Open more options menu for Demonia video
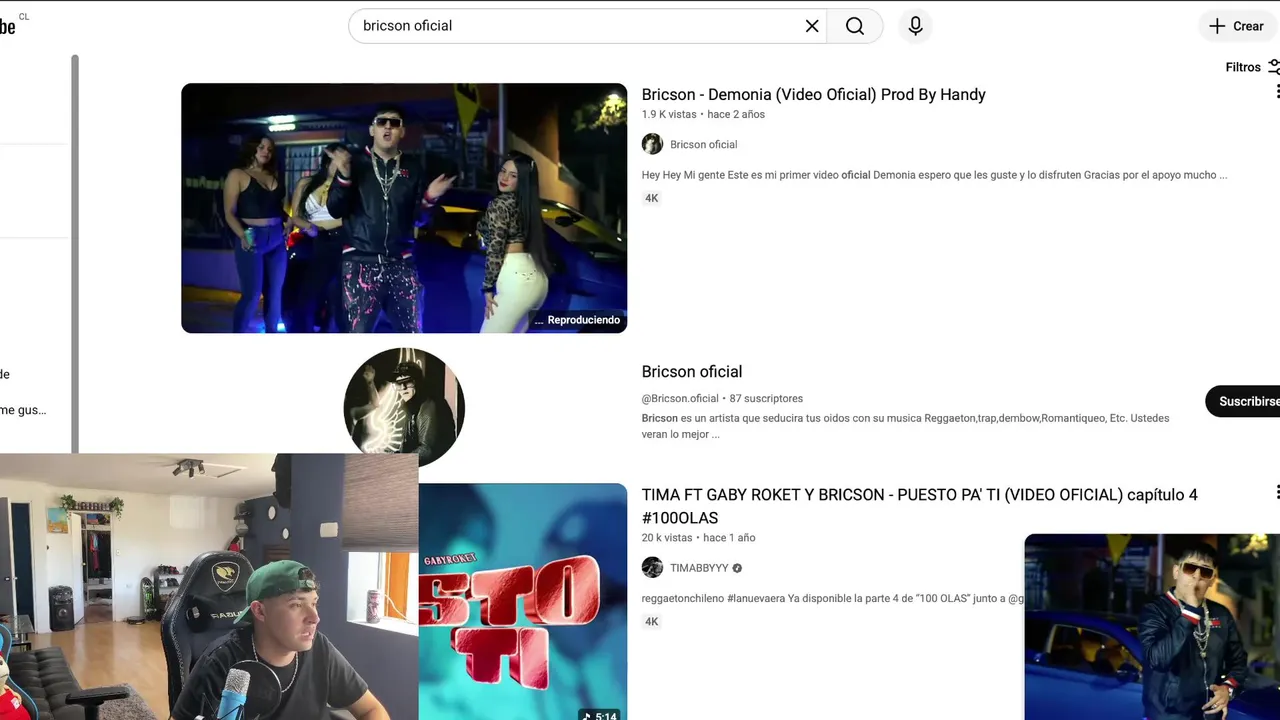This screenshot has height=720, width=1280. [x=1276, y=92]
